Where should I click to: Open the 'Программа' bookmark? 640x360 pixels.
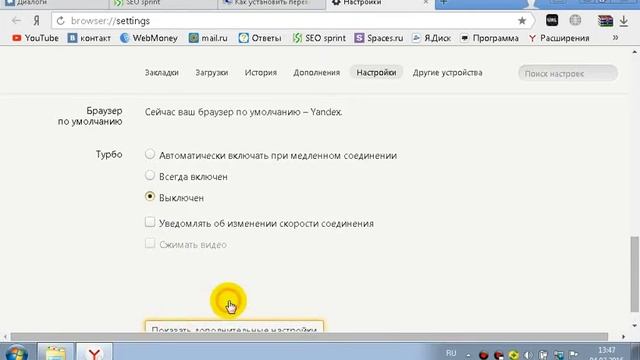[489, 38]
